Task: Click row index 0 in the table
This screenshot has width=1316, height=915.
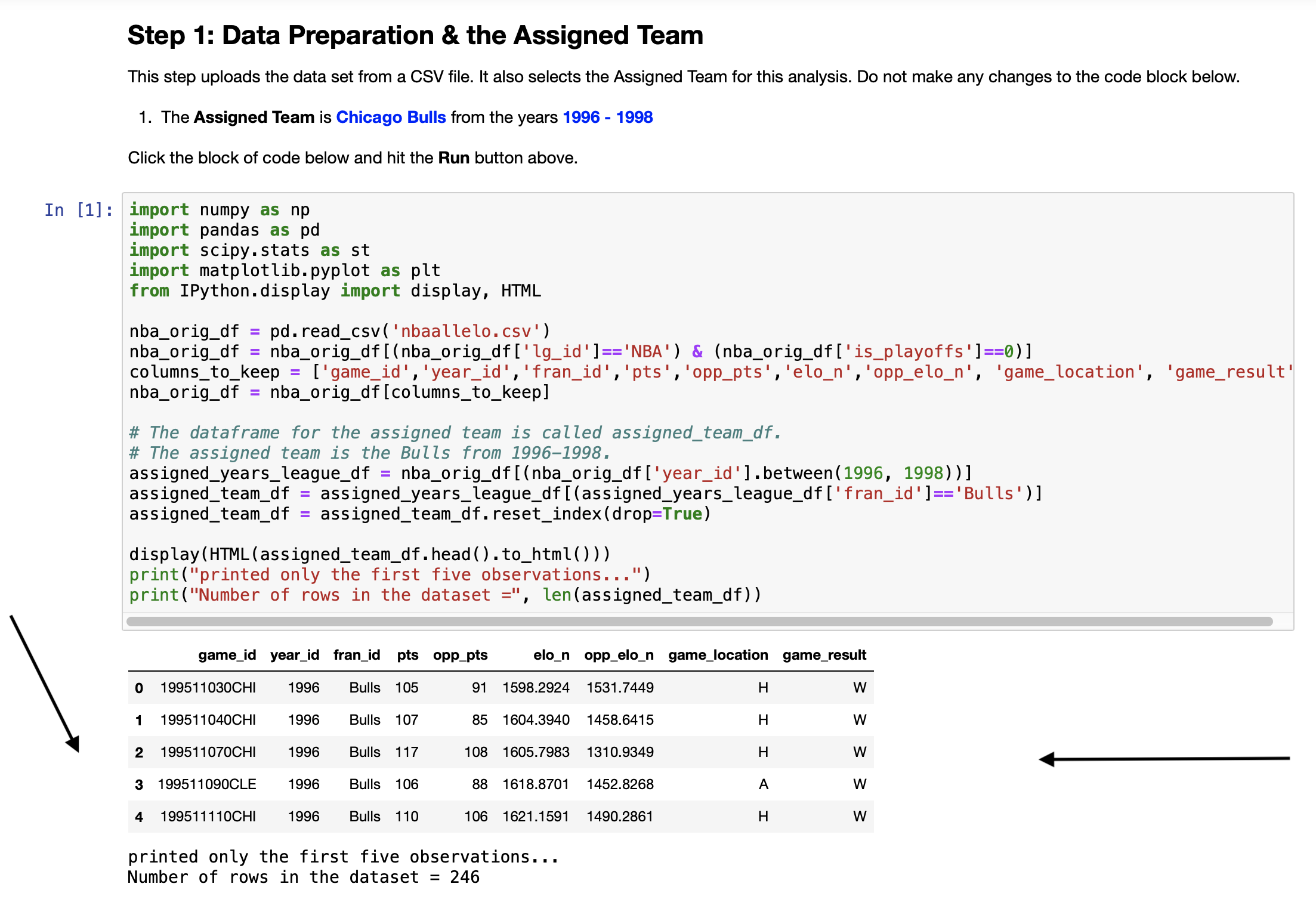Action: 139,688
